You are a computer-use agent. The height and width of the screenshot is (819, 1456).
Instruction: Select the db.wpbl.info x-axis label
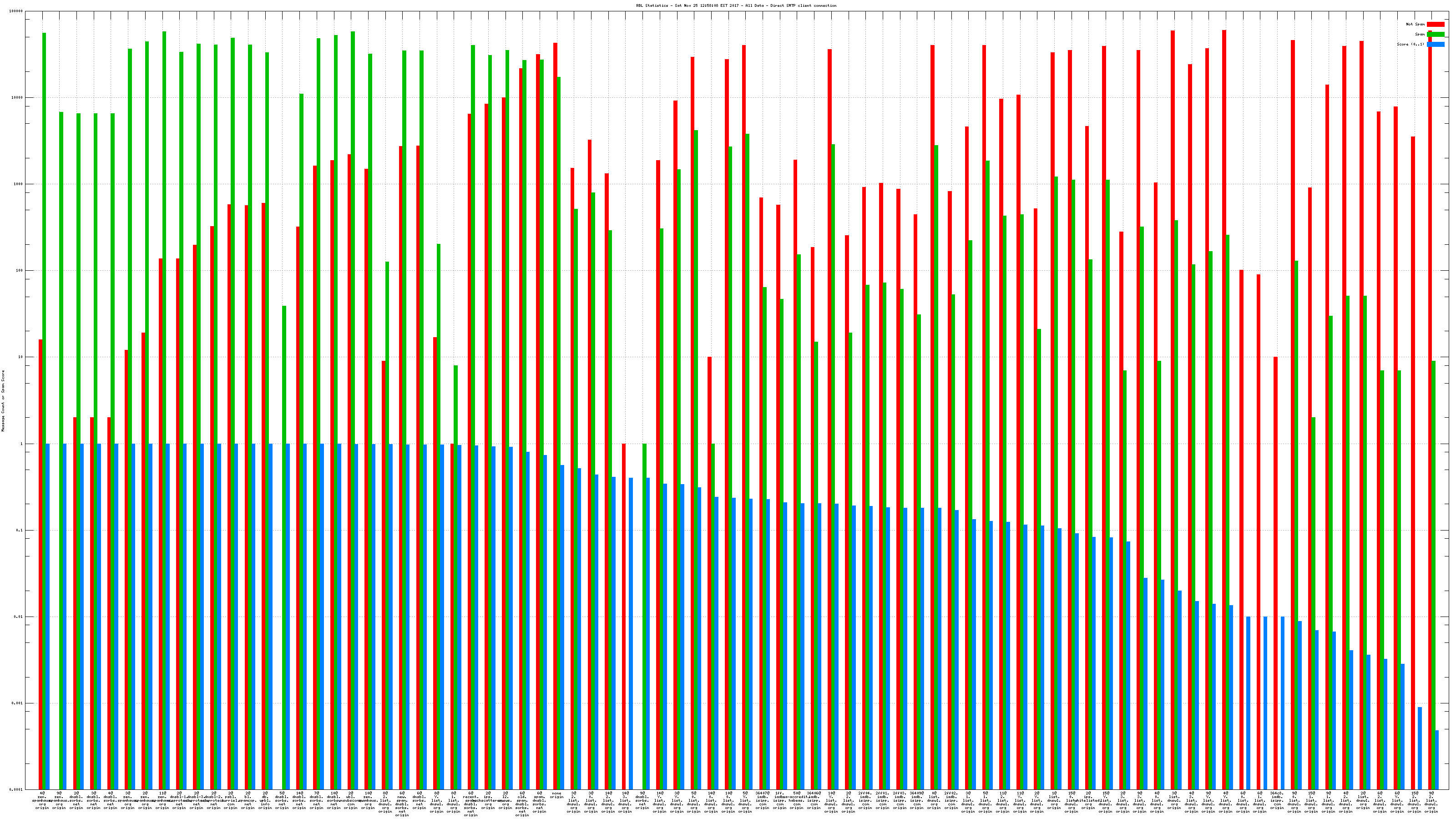265,800
